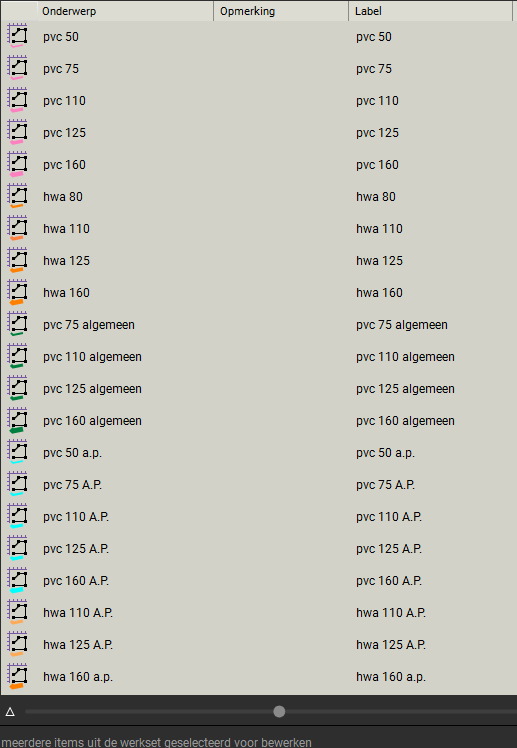Select the dark green pvc 160 algemeen icon
Viewport: 517px width, 748px height.
tap(18, 420)
